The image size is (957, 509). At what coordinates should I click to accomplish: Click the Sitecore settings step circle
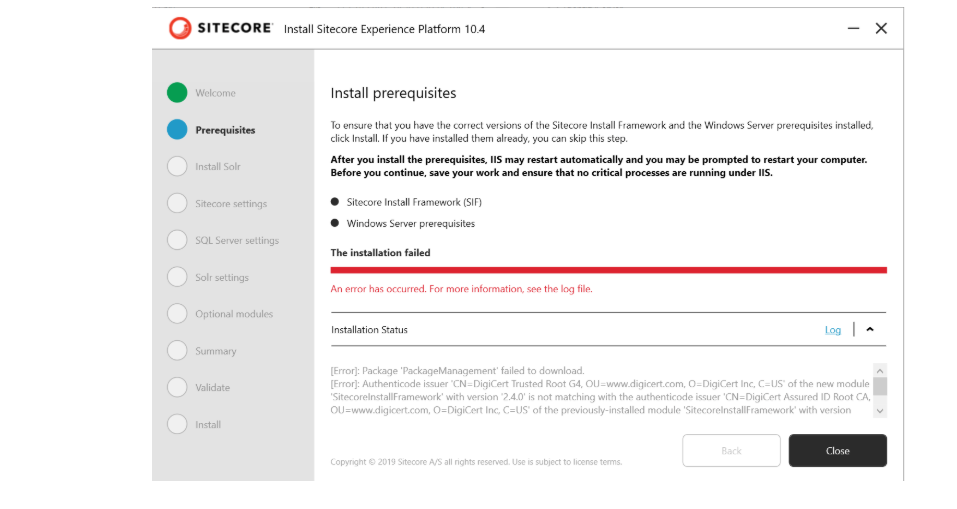click(x=177, y=203)
